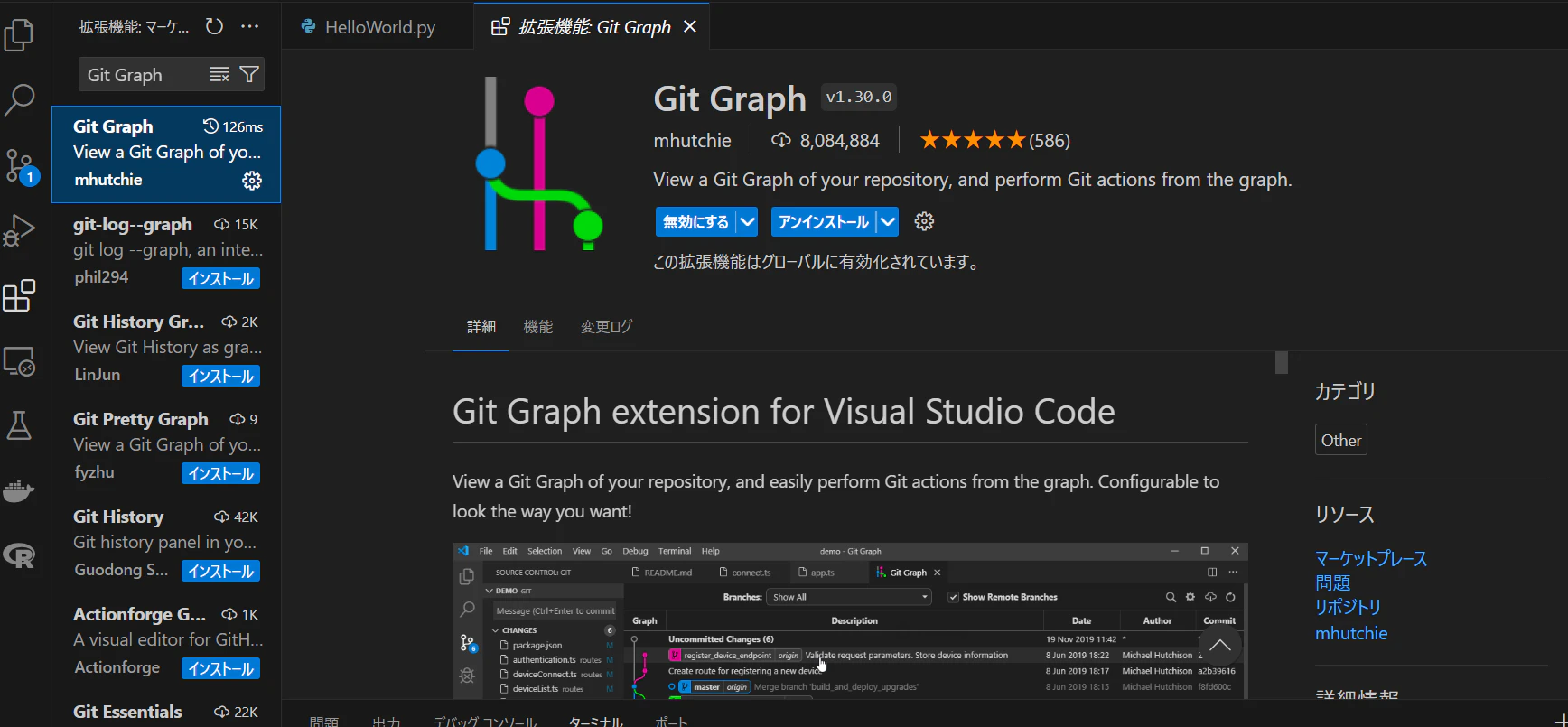Select the Git Essentials list item
The height and width of the screenshot is (727, 1568).
point(166,712)
